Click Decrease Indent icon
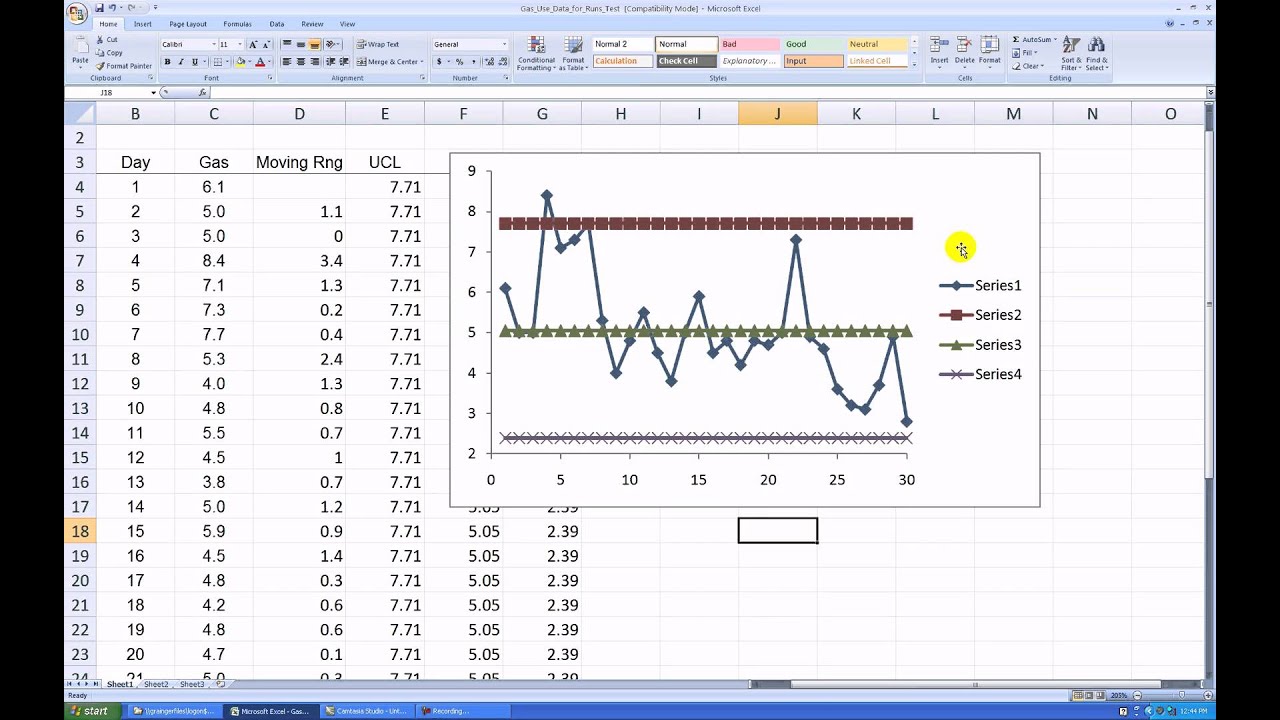The height and width of the screenshot is (720, 1280). coord(331,62)
